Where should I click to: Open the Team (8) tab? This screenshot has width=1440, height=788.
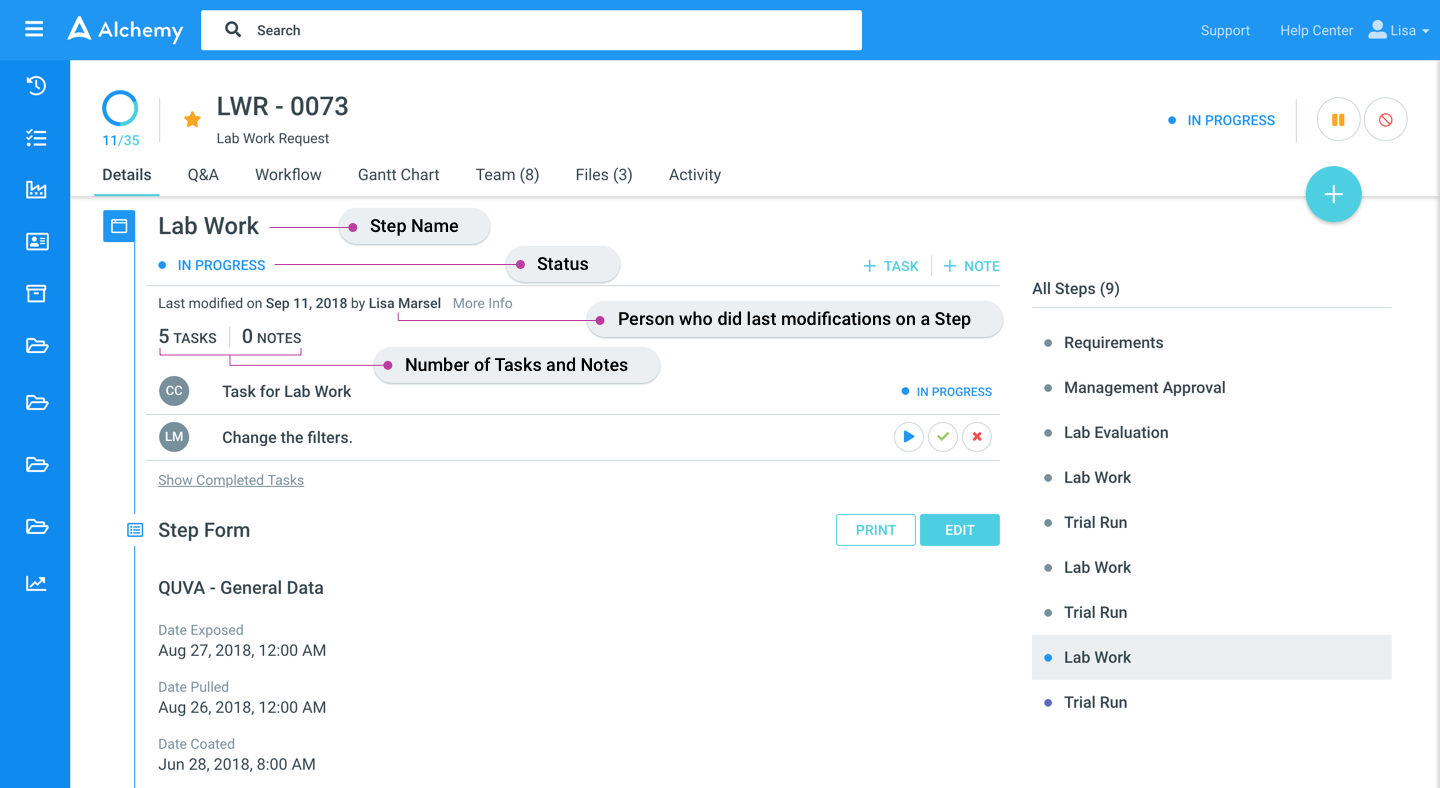click(x=508, y=175)
